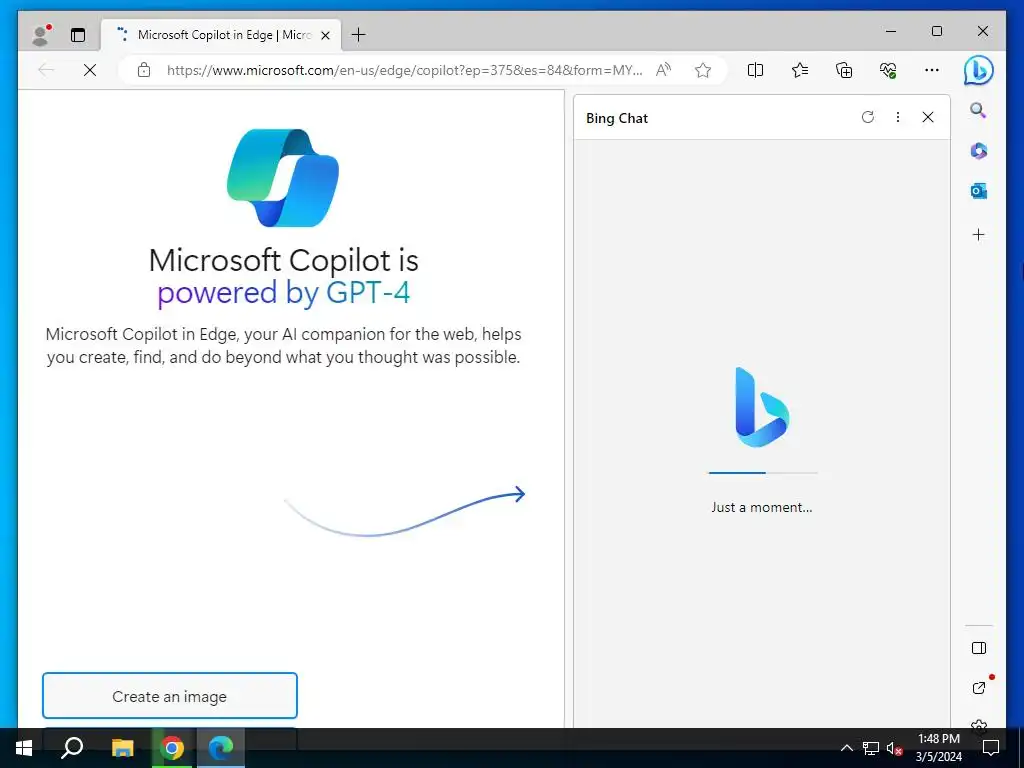Select the Microsoft Copilot in Edge tab
The image size is (1024, 768).
[x=221, y=35]
